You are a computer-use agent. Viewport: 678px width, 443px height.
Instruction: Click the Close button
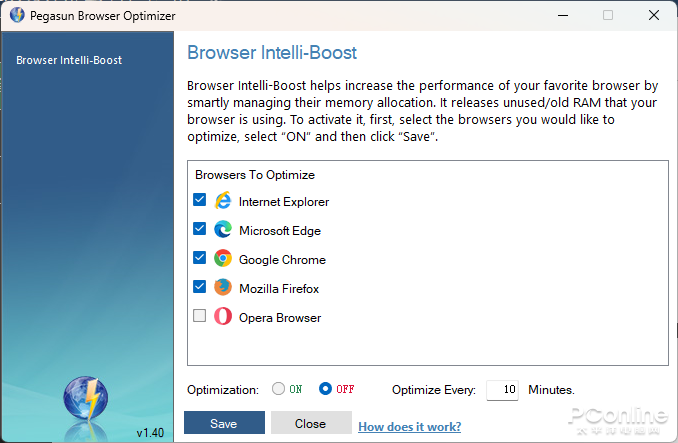coord(311,423)
